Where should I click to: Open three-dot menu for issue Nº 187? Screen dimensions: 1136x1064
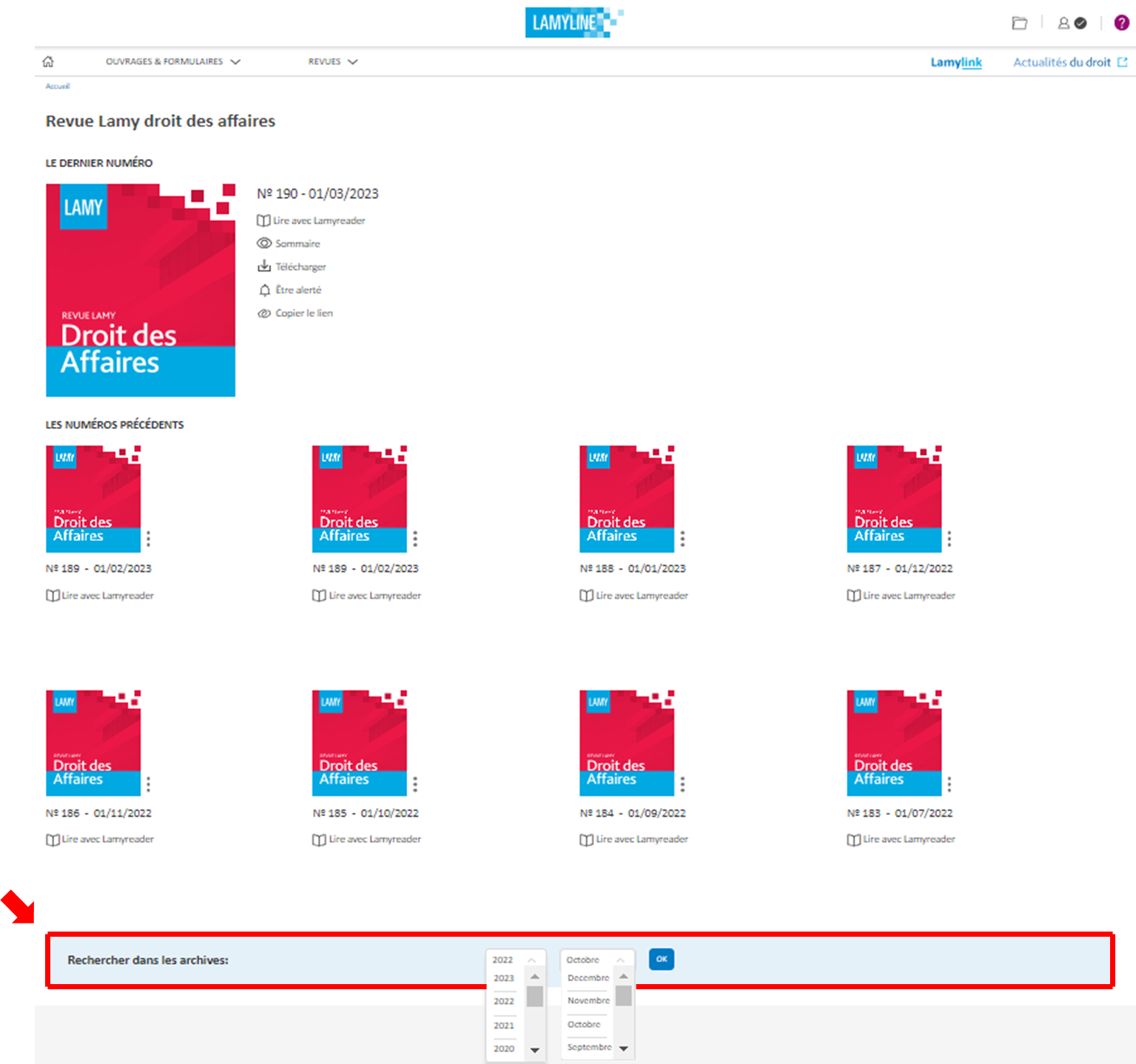[949, 539]
